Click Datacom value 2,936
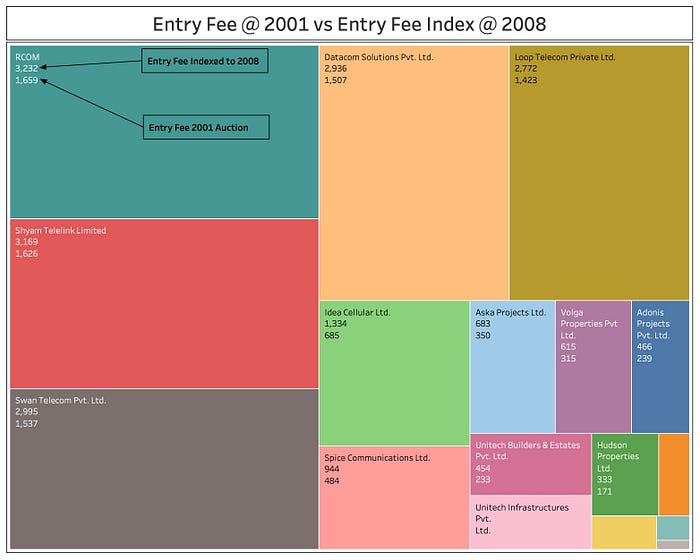This screenshot has height=560, width=700. coord(336,68)
